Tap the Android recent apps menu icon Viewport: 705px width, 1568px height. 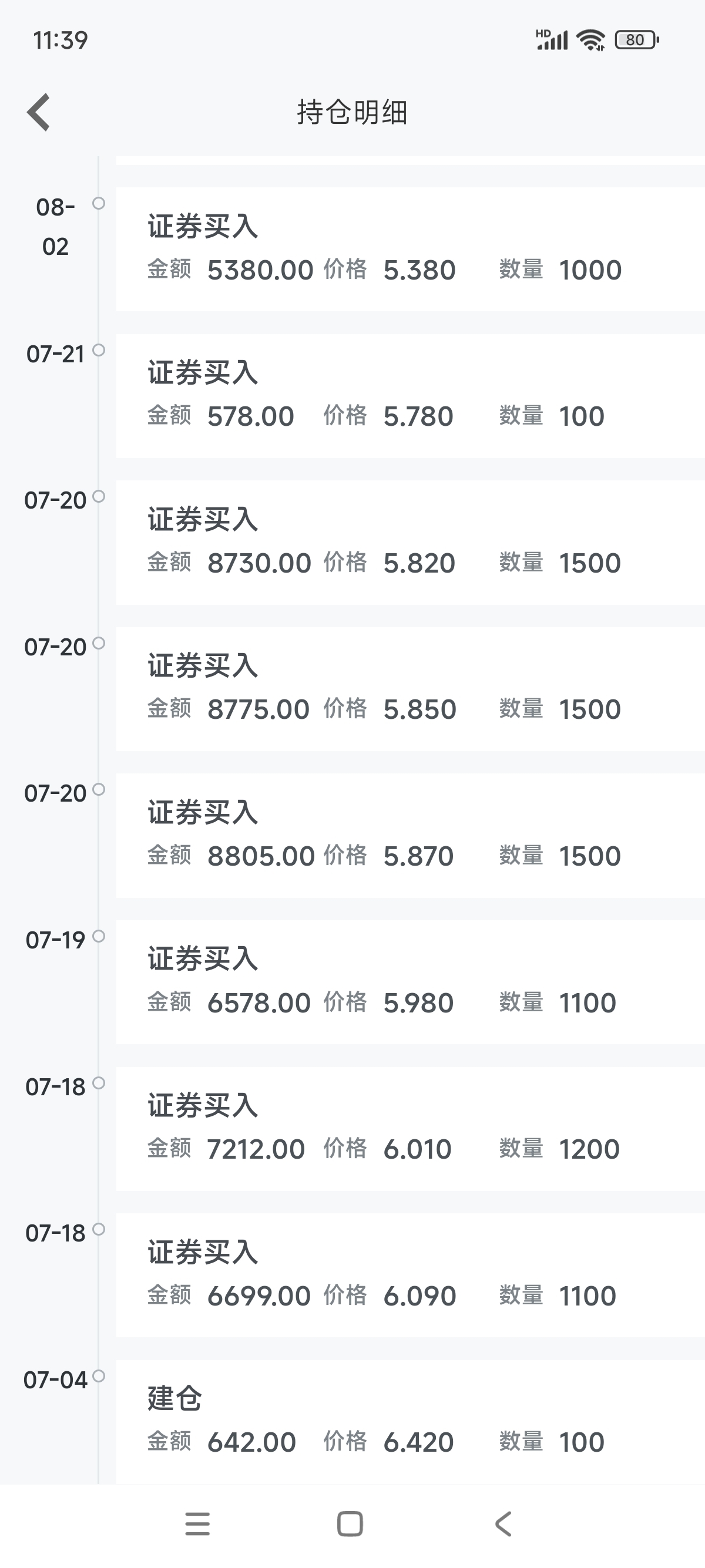point(197,1524)
